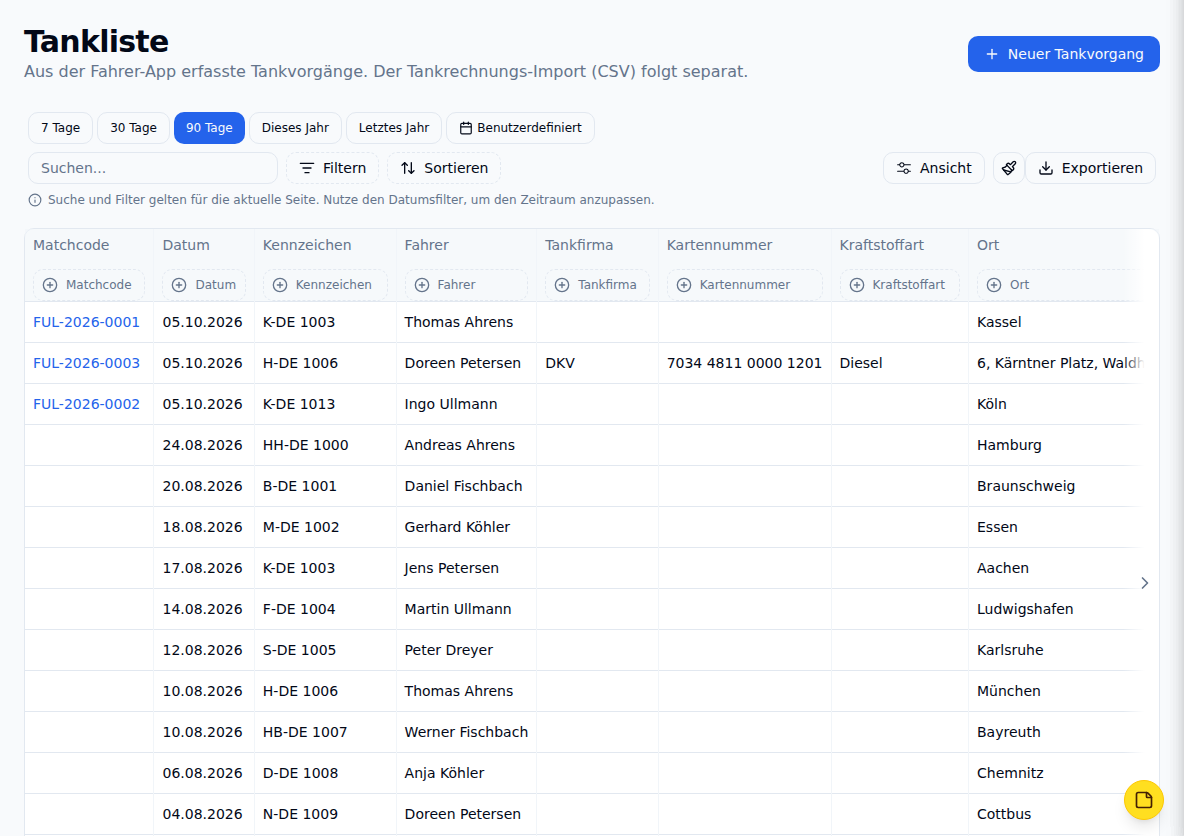Click driver name Gerhard Köhler

coord(457,527)
